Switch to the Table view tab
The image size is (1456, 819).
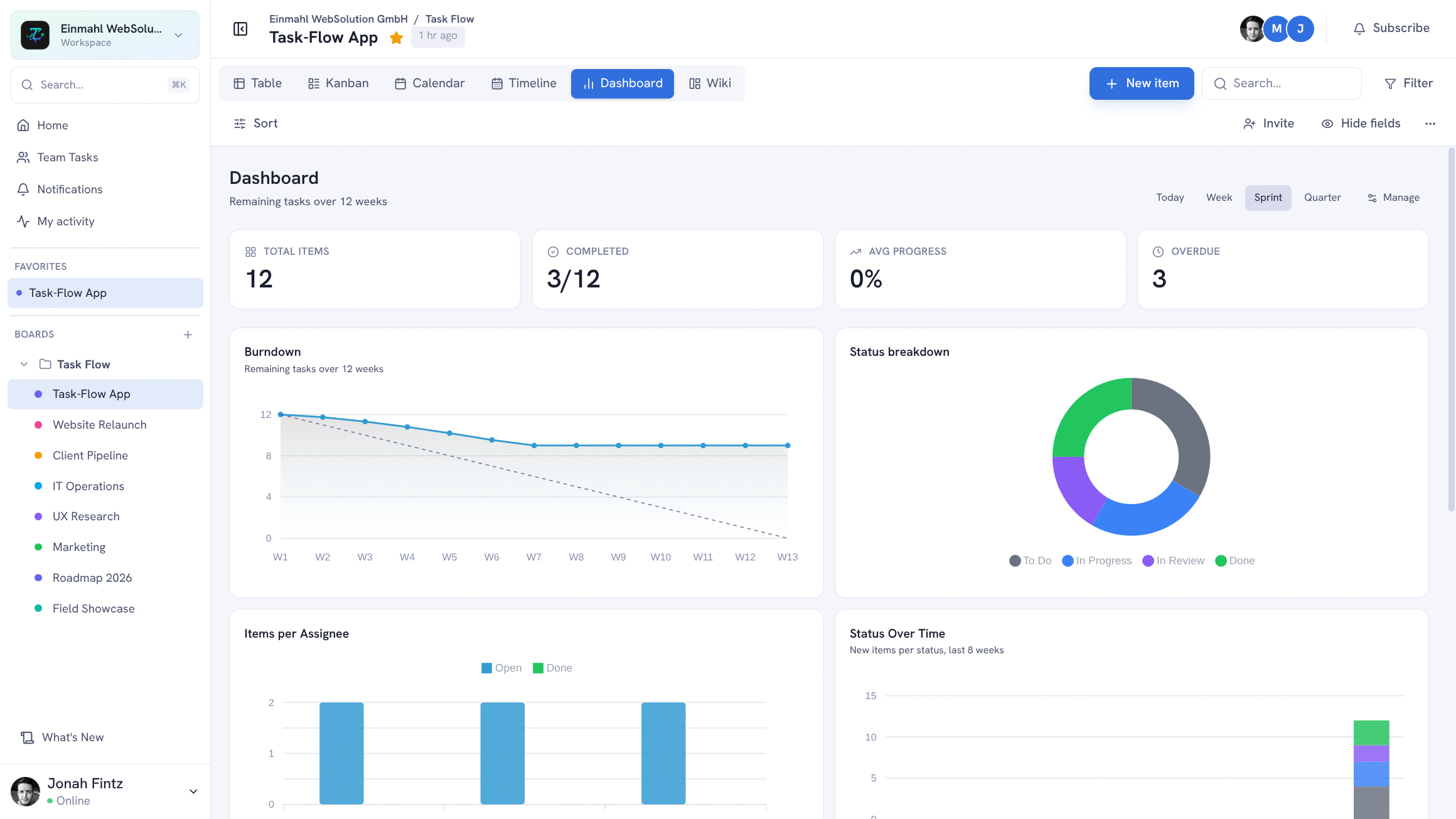click(257, 83)
